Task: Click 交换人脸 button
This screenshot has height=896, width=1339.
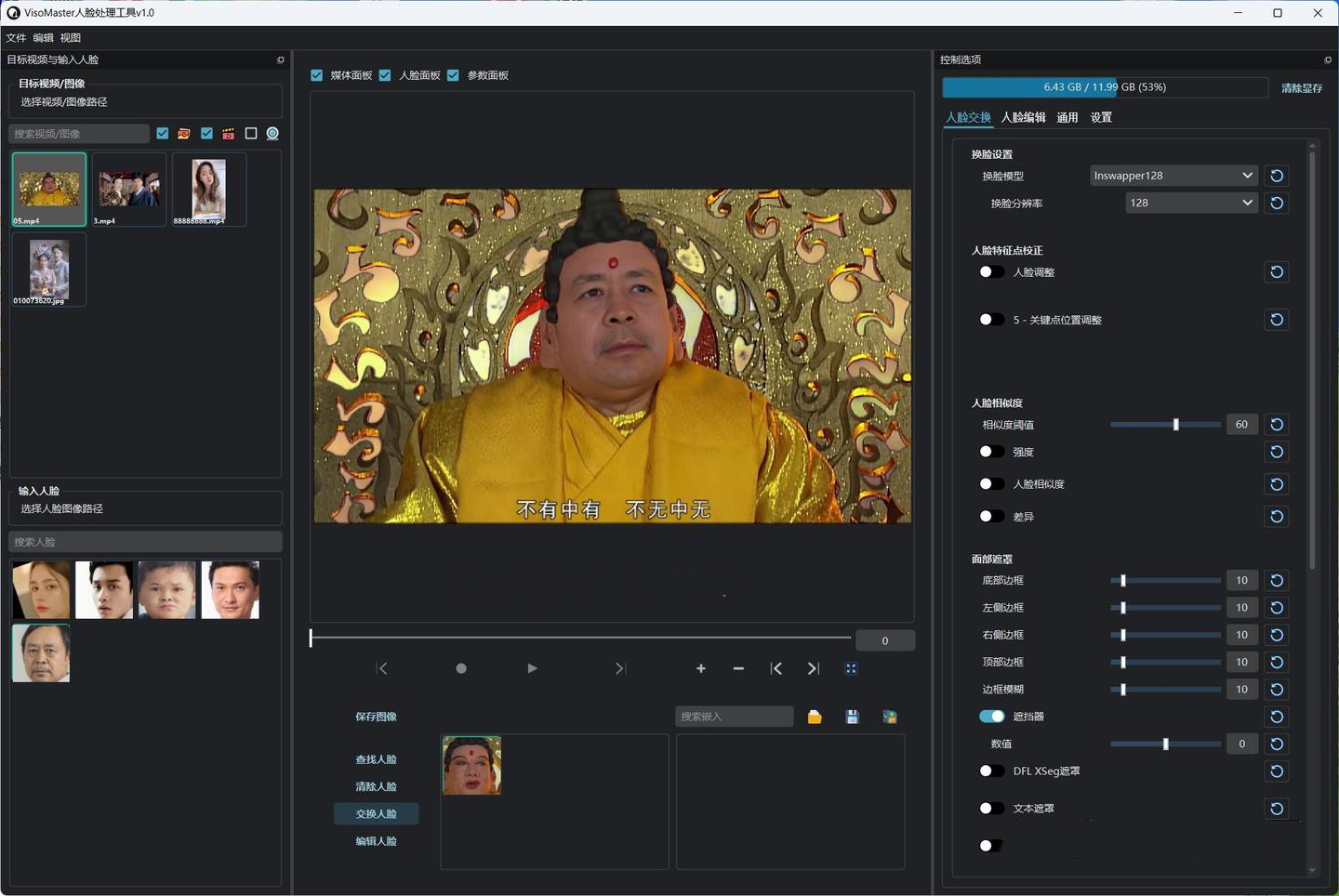Action: [x=376, y=813]
